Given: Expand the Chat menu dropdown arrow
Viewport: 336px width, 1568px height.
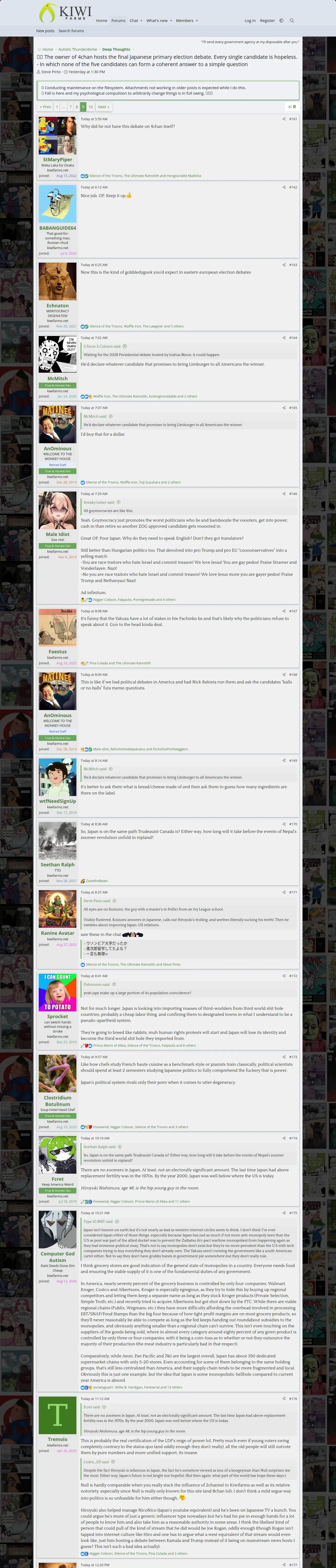Looking at the screenshot, I should tap(142, 21).
